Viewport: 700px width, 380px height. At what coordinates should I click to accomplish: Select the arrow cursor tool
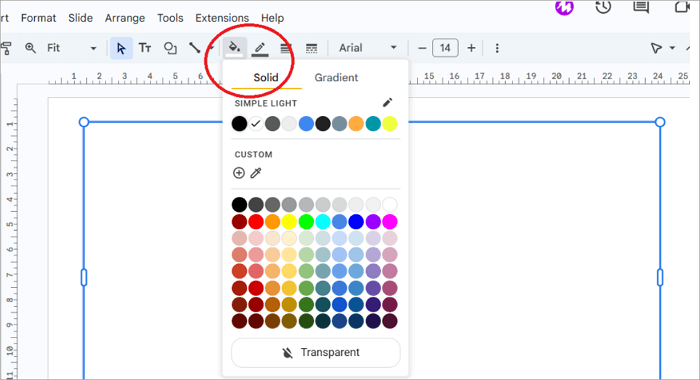pos(121,48)
